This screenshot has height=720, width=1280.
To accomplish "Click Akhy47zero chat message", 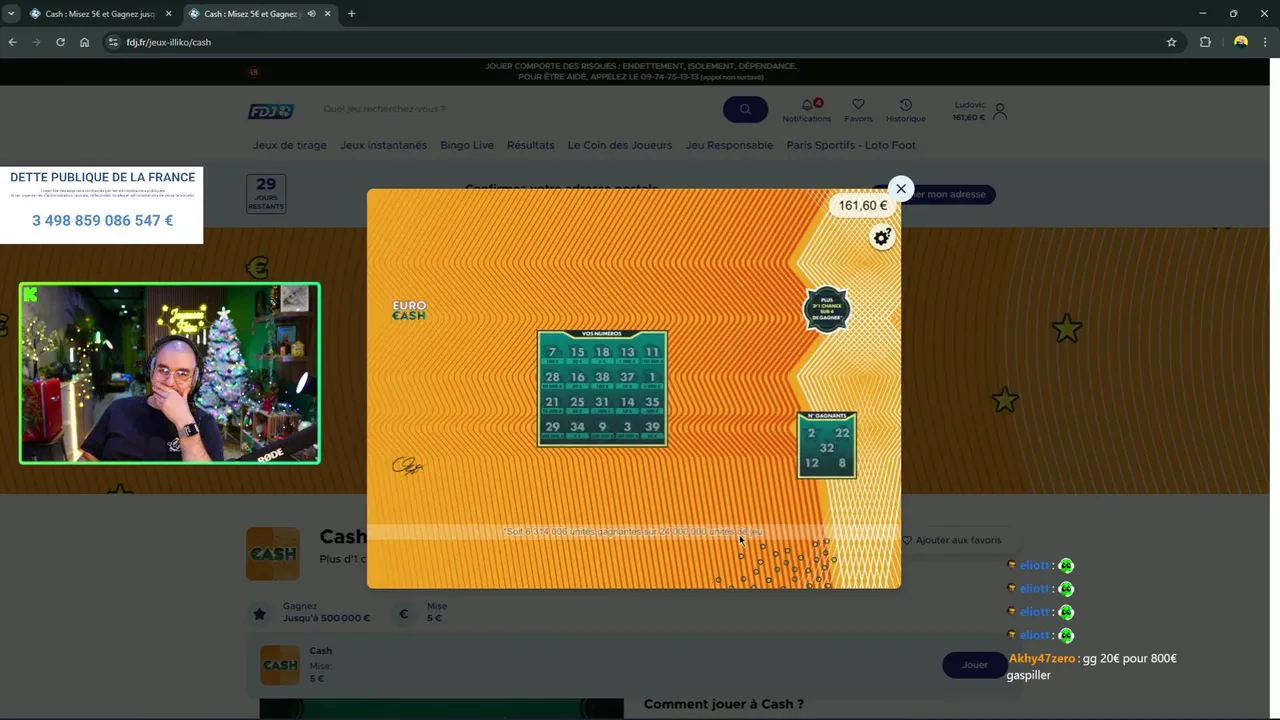I will pyautogui.click(x=1092, y=666).
